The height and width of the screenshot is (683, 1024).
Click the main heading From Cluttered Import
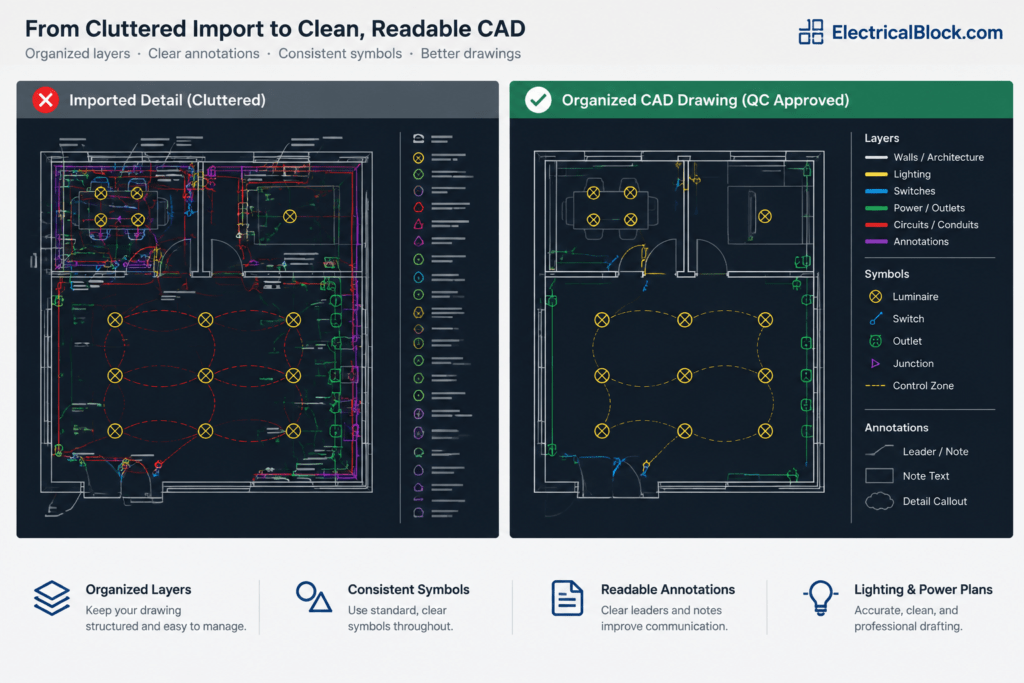click(x=275, y=29)
